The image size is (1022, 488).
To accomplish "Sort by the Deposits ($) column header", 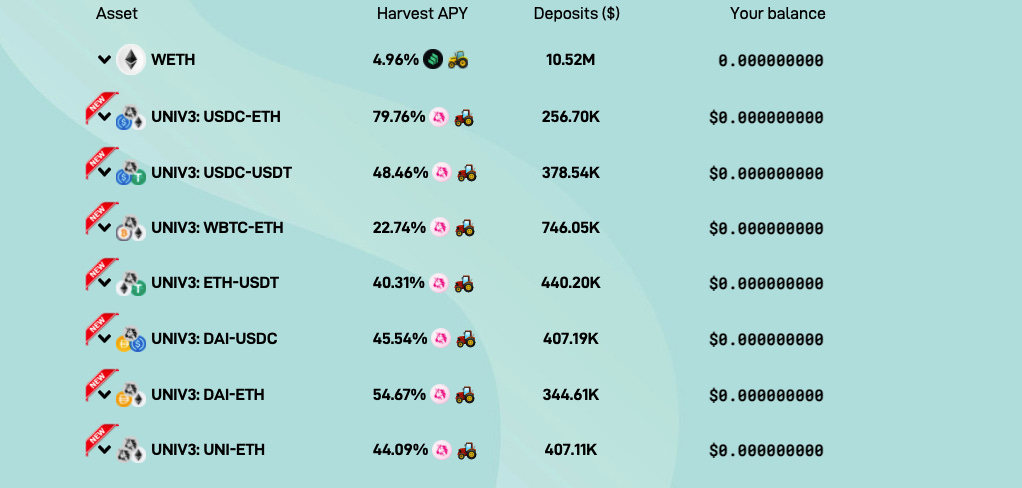I will [x=577, y=14].
